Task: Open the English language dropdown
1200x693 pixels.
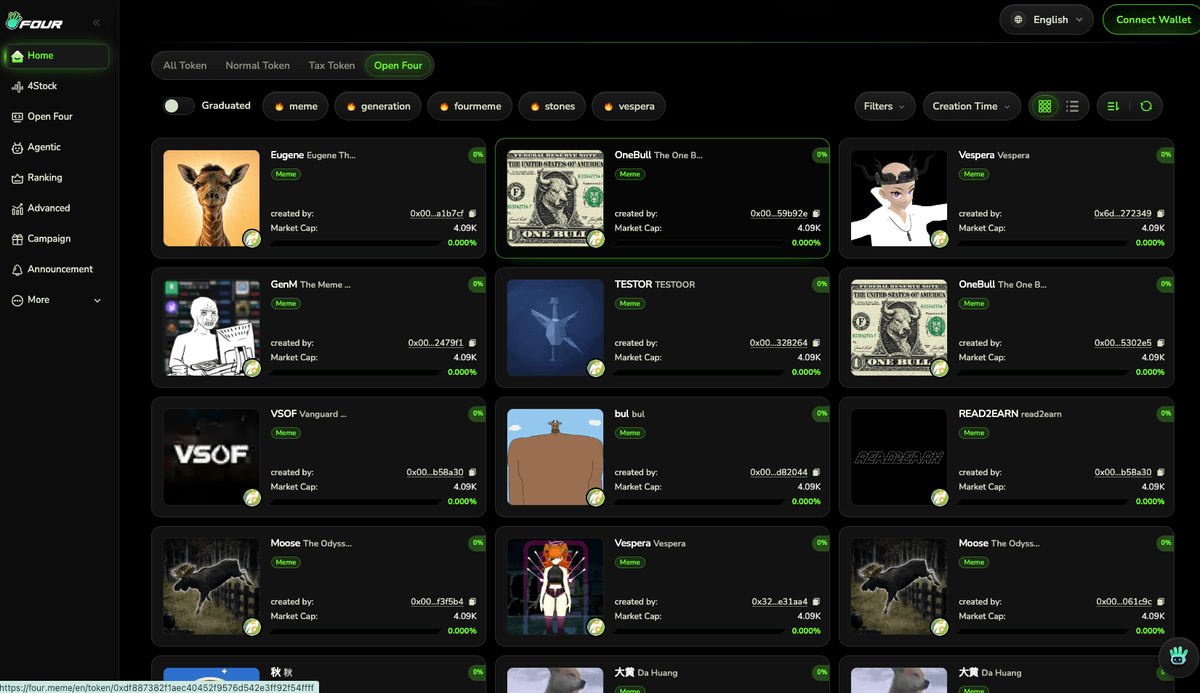Action: tap(1047, 20)
